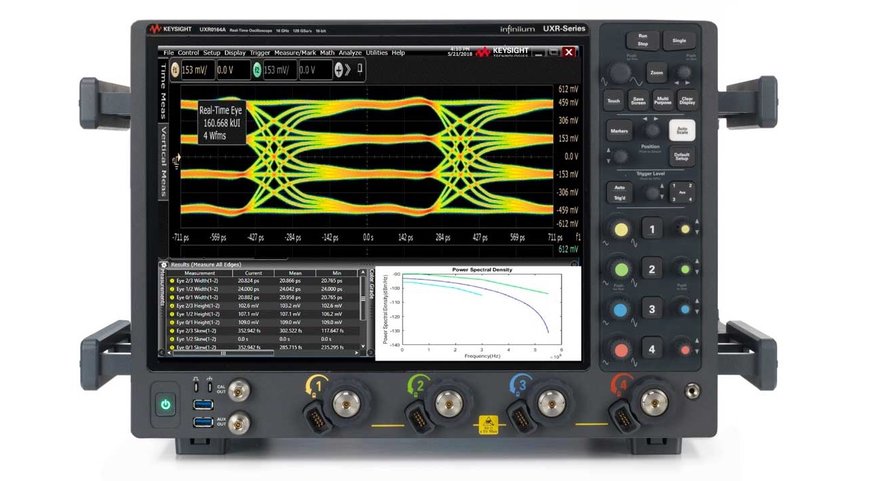Push the Save Screen button
This screenshot has width=870, height=481.
coord(638,100)
